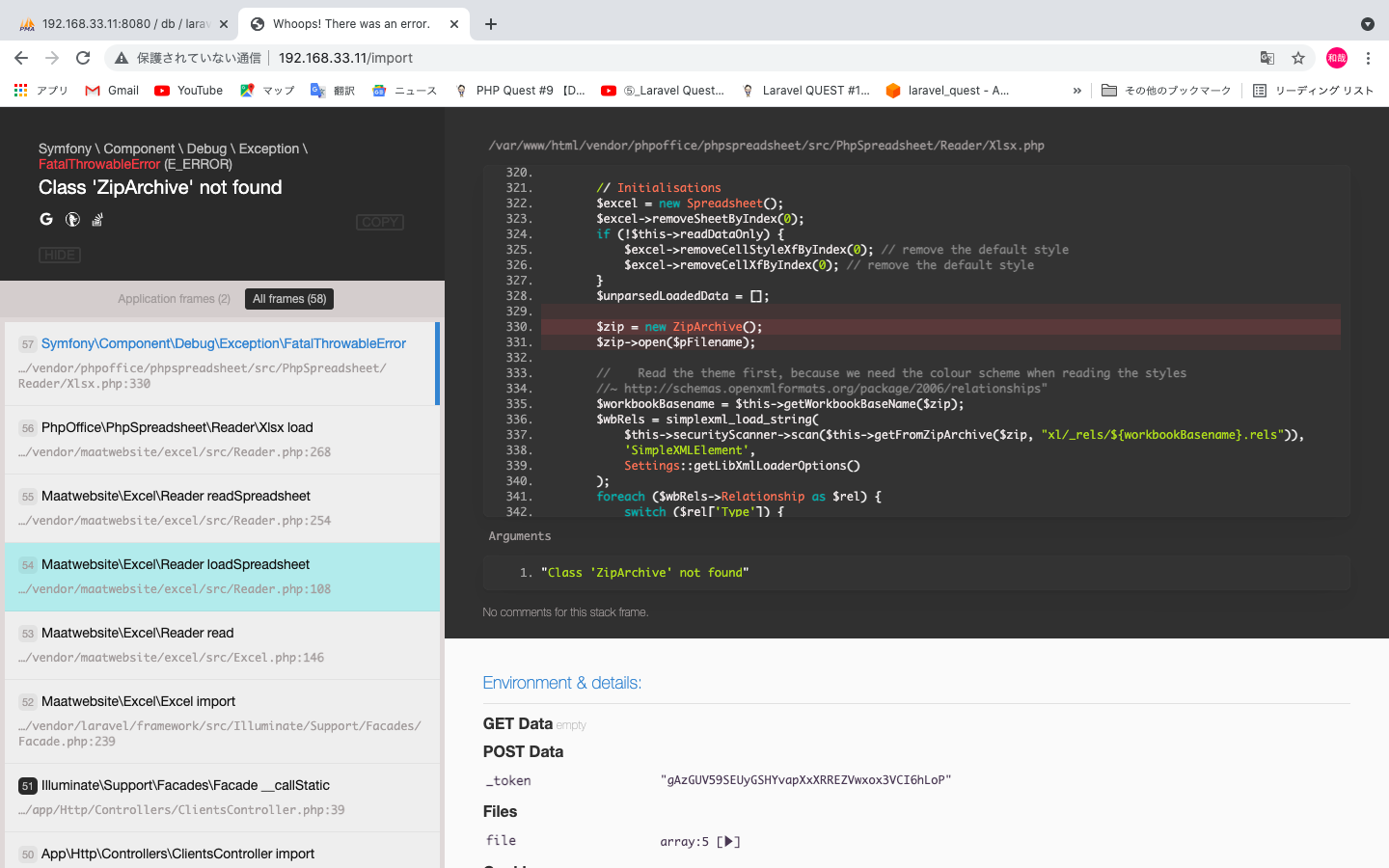Viewport: 1389px width, 868px height.
Task: Click the Files heading
Action: [x=500, y=812]
